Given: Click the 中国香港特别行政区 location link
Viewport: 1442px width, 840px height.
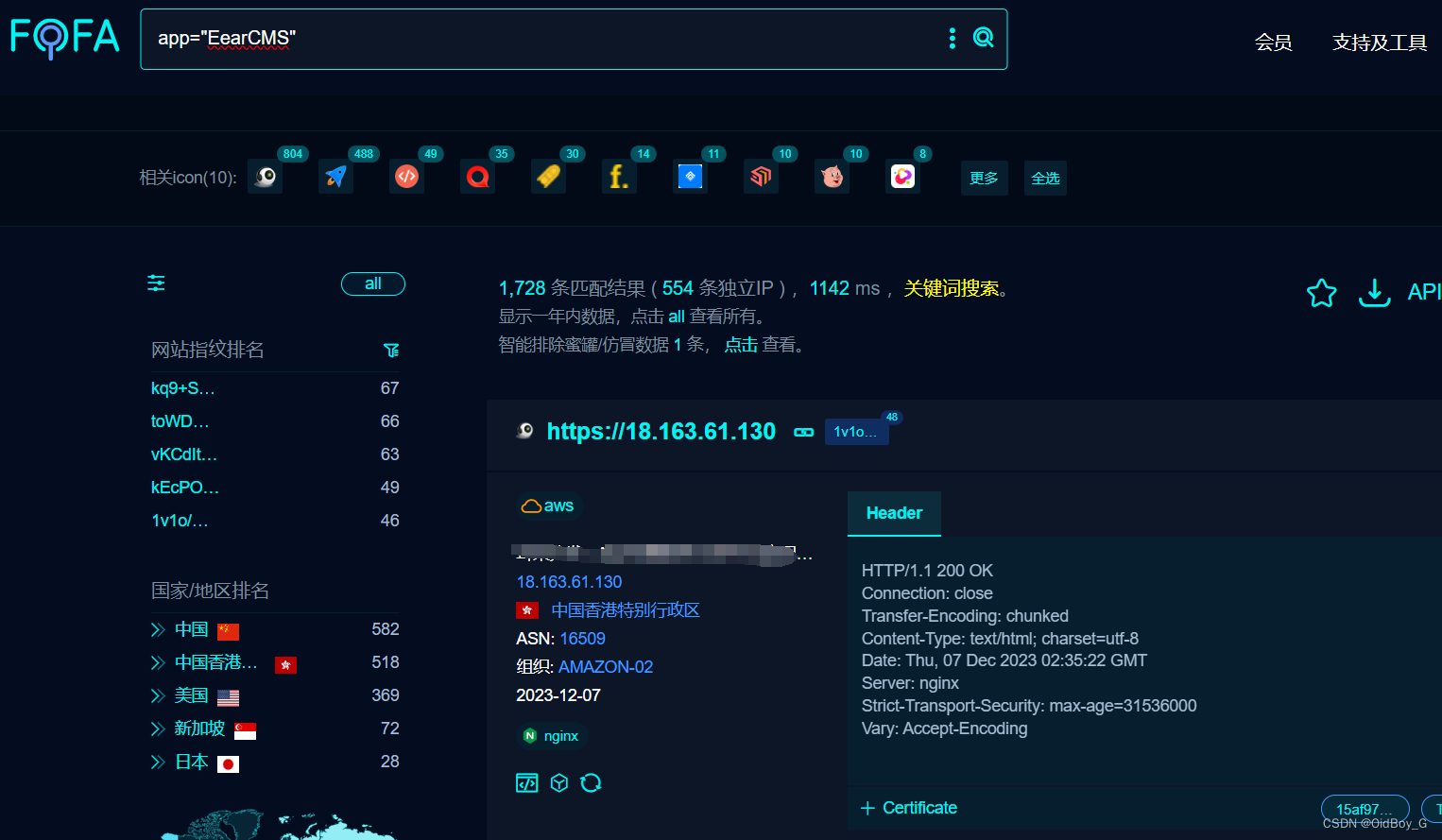Looking at the screenshot, I should (x=626, y=610).
